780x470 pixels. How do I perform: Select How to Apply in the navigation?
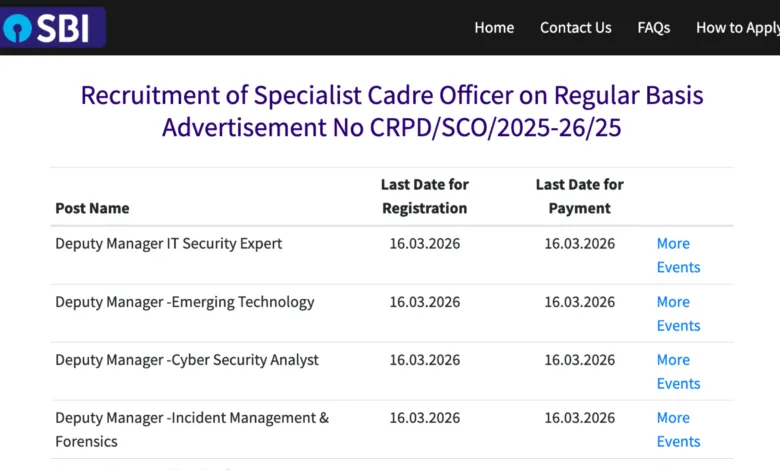click(x=737, y=28)
